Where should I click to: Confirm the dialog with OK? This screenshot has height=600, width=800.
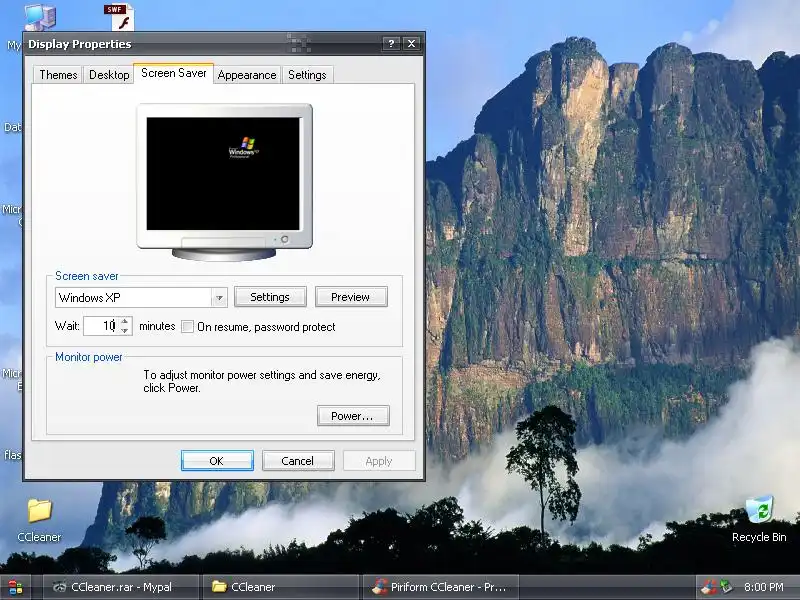217,461
